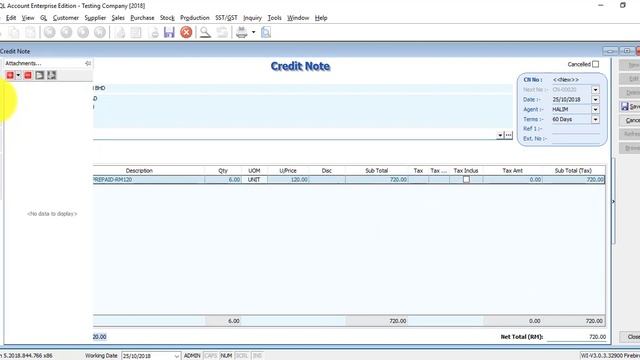Screen dimensions: 640x360
Task: Click the Close button at bottom right
Action: point(630,337)
